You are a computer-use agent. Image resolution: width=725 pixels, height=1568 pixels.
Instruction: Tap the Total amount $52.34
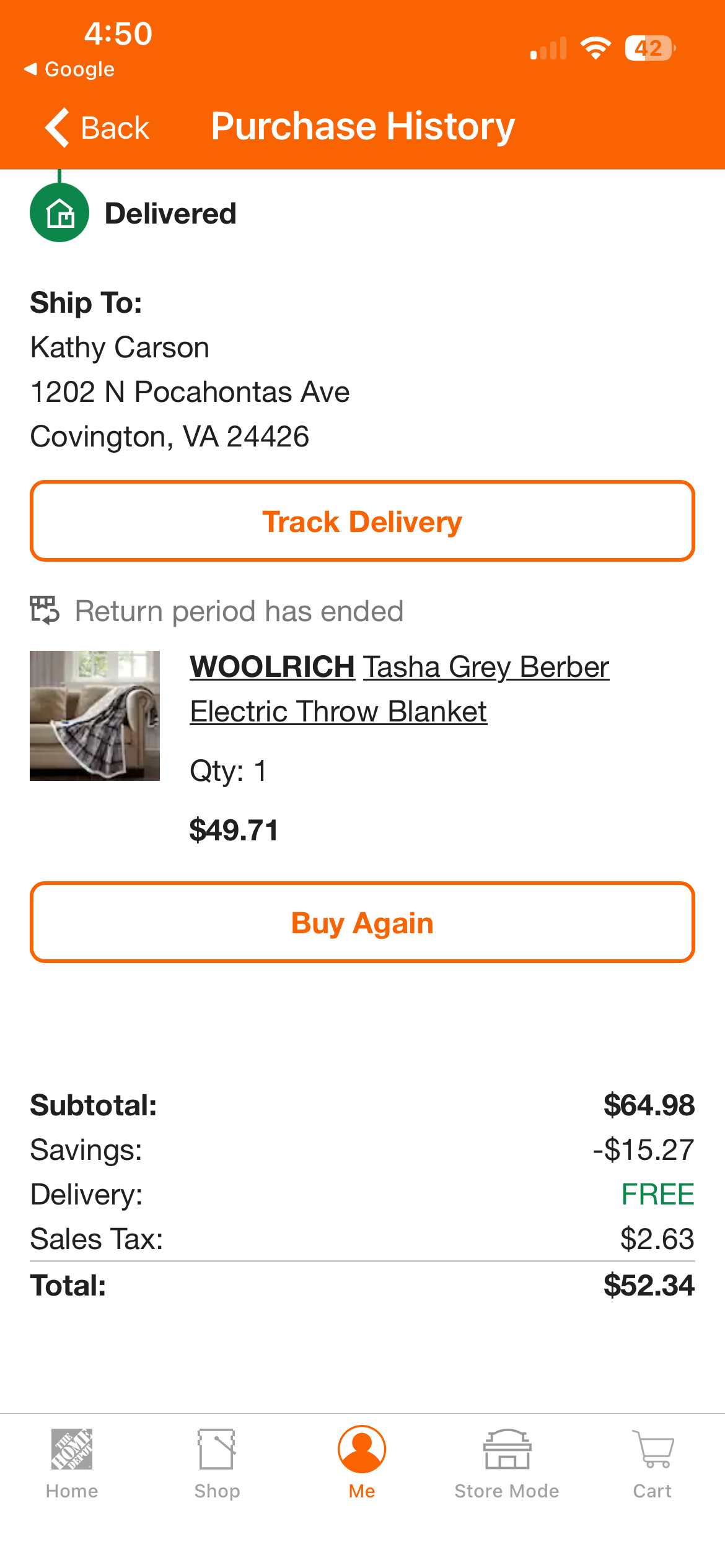649,1286
